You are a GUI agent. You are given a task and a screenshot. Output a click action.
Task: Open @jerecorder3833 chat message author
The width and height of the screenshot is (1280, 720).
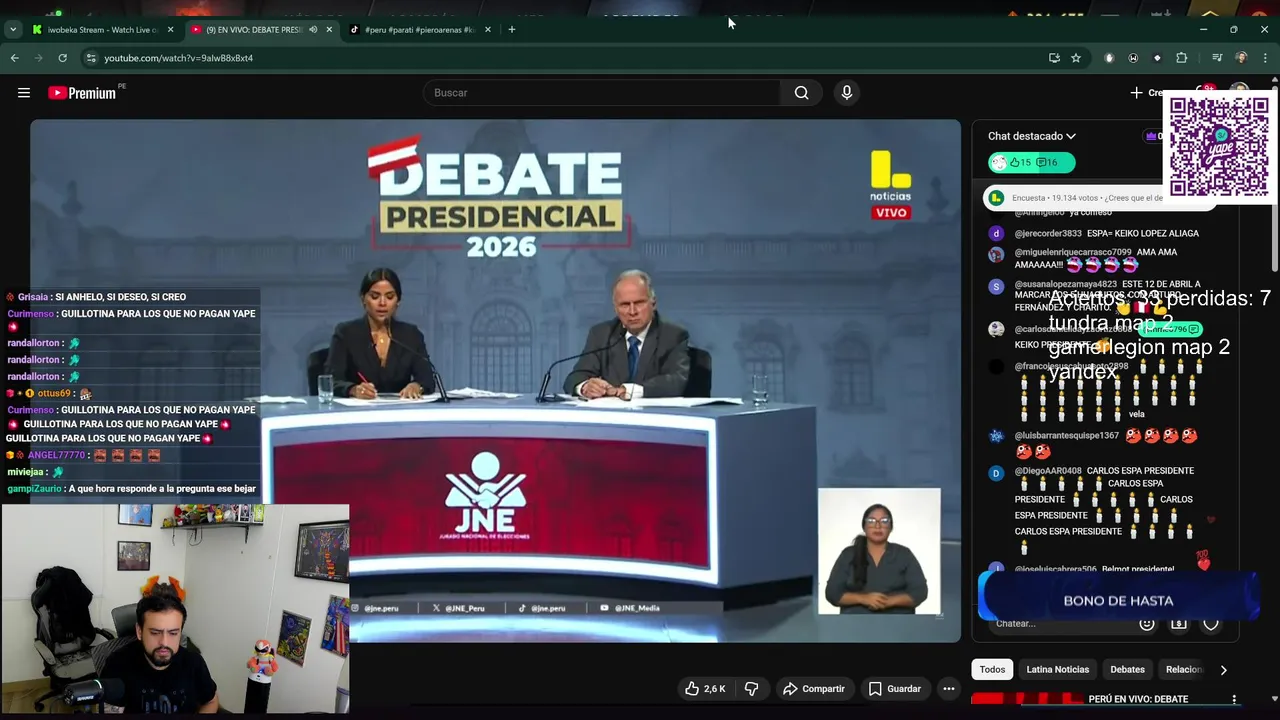[1048, 234]
